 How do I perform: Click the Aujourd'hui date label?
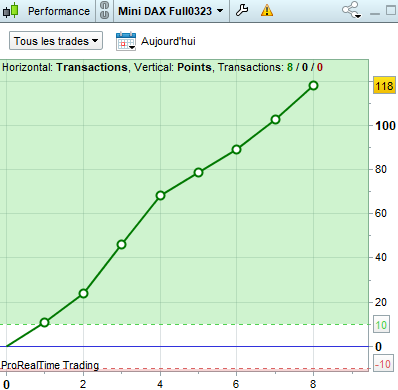coord(168,41)
